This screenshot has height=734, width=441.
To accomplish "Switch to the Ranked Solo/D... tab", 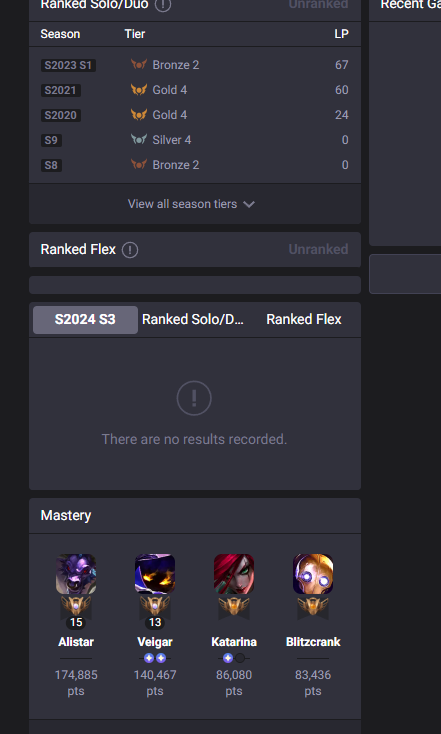I will click(192, 319).
